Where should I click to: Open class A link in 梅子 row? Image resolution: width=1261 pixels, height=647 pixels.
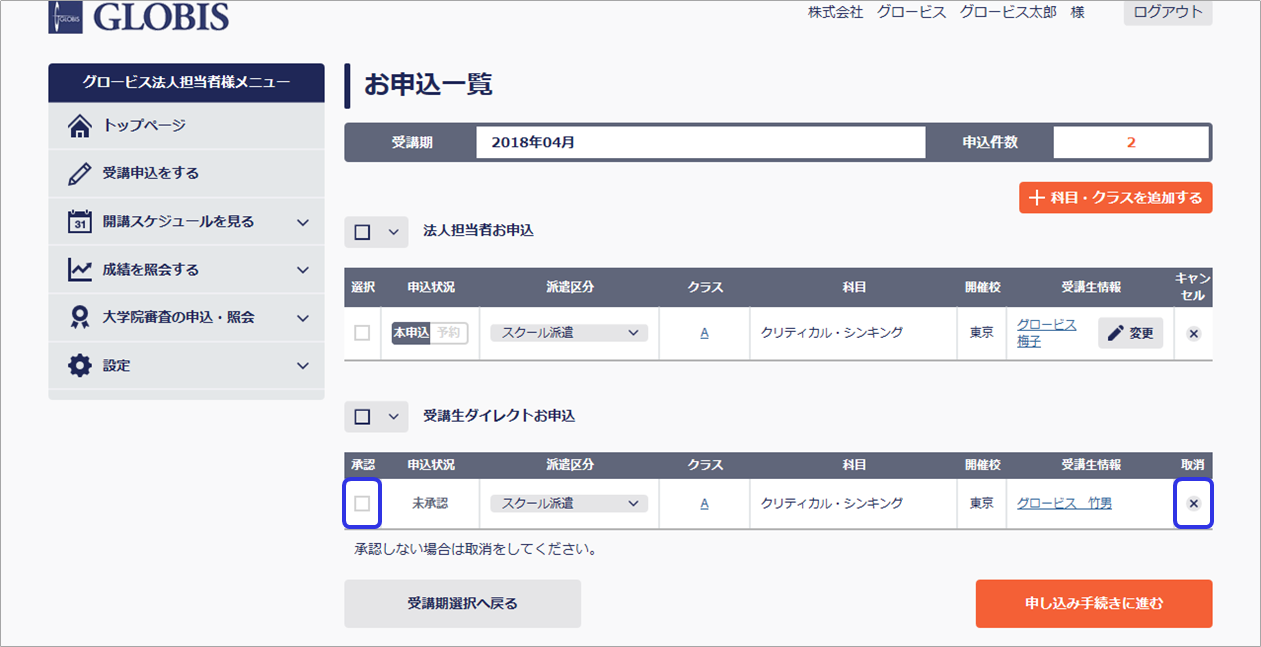(705, 334)
